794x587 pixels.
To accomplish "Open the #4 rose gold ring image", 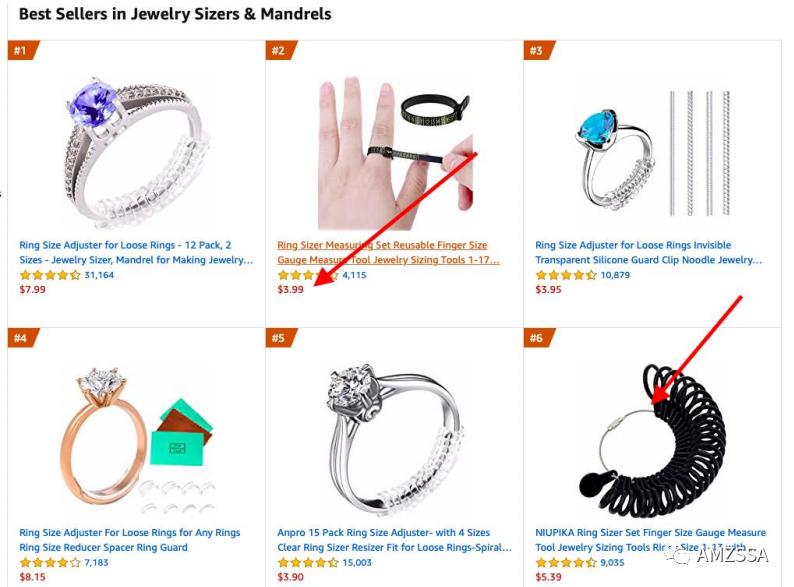I will [x=136, y=440].
